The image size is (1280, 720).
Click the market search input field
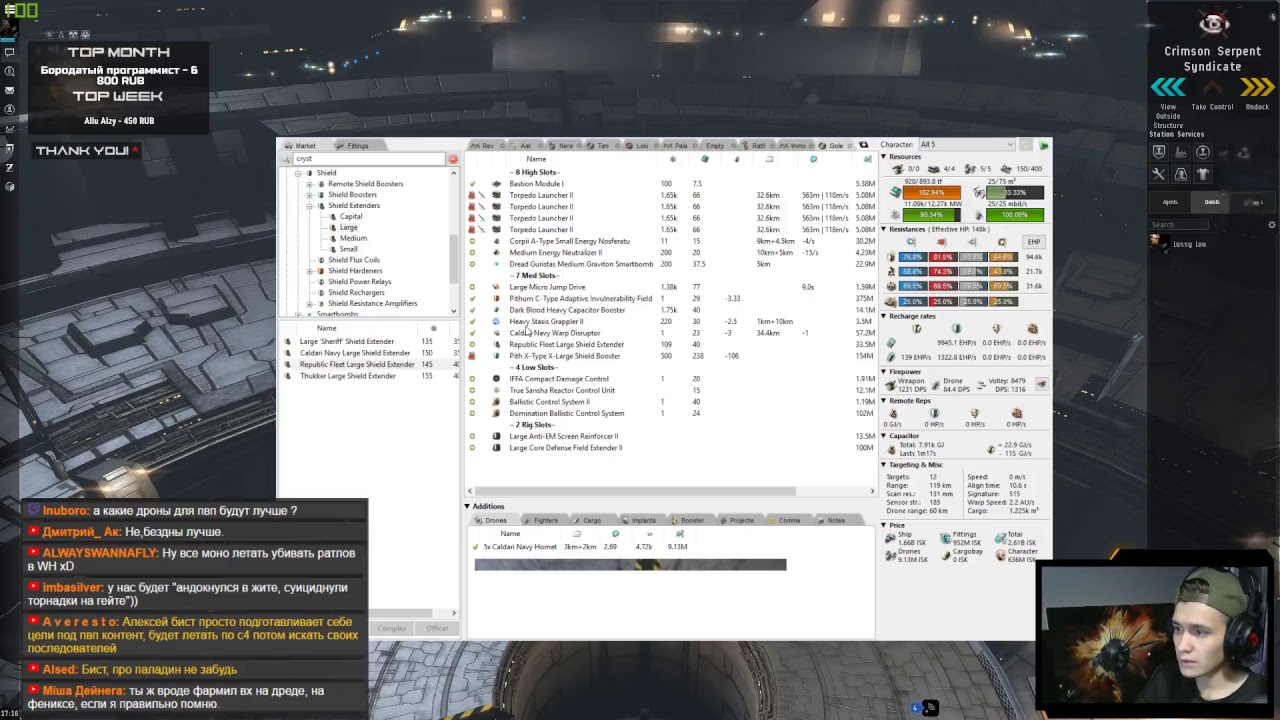click(x=369, y=159)
